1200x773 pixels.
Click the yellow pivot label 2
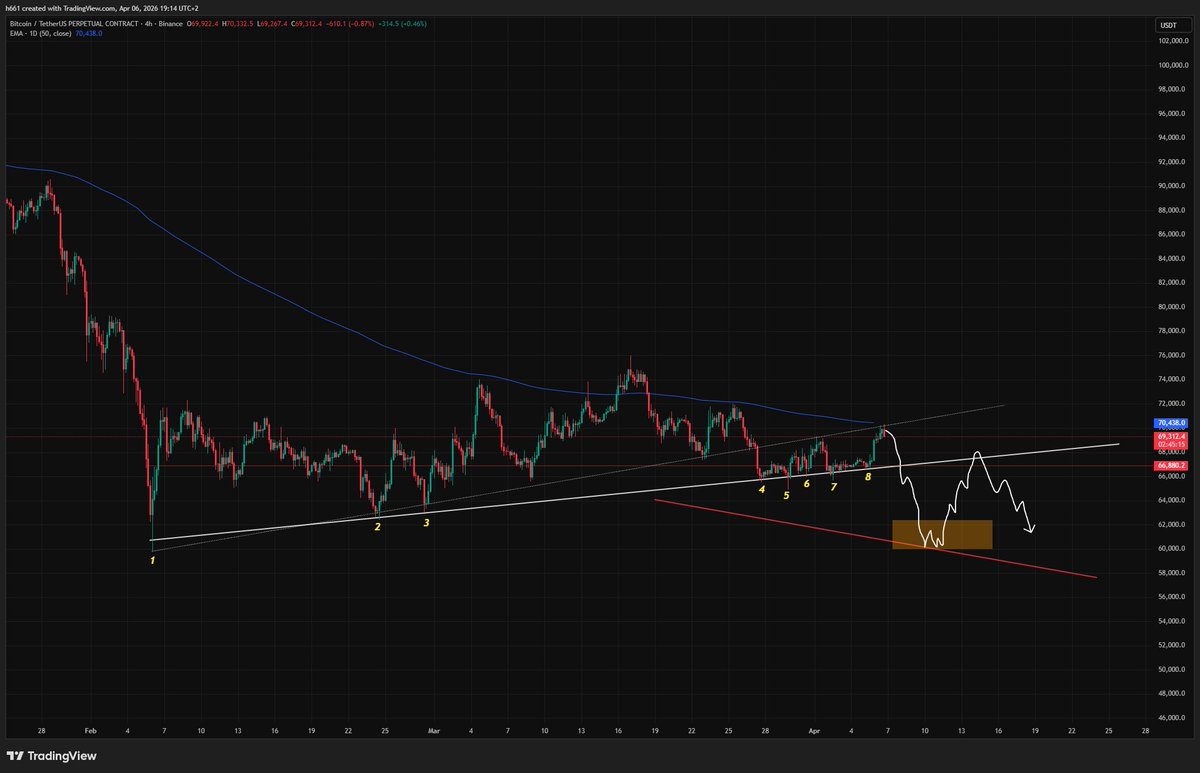[377, 526]
